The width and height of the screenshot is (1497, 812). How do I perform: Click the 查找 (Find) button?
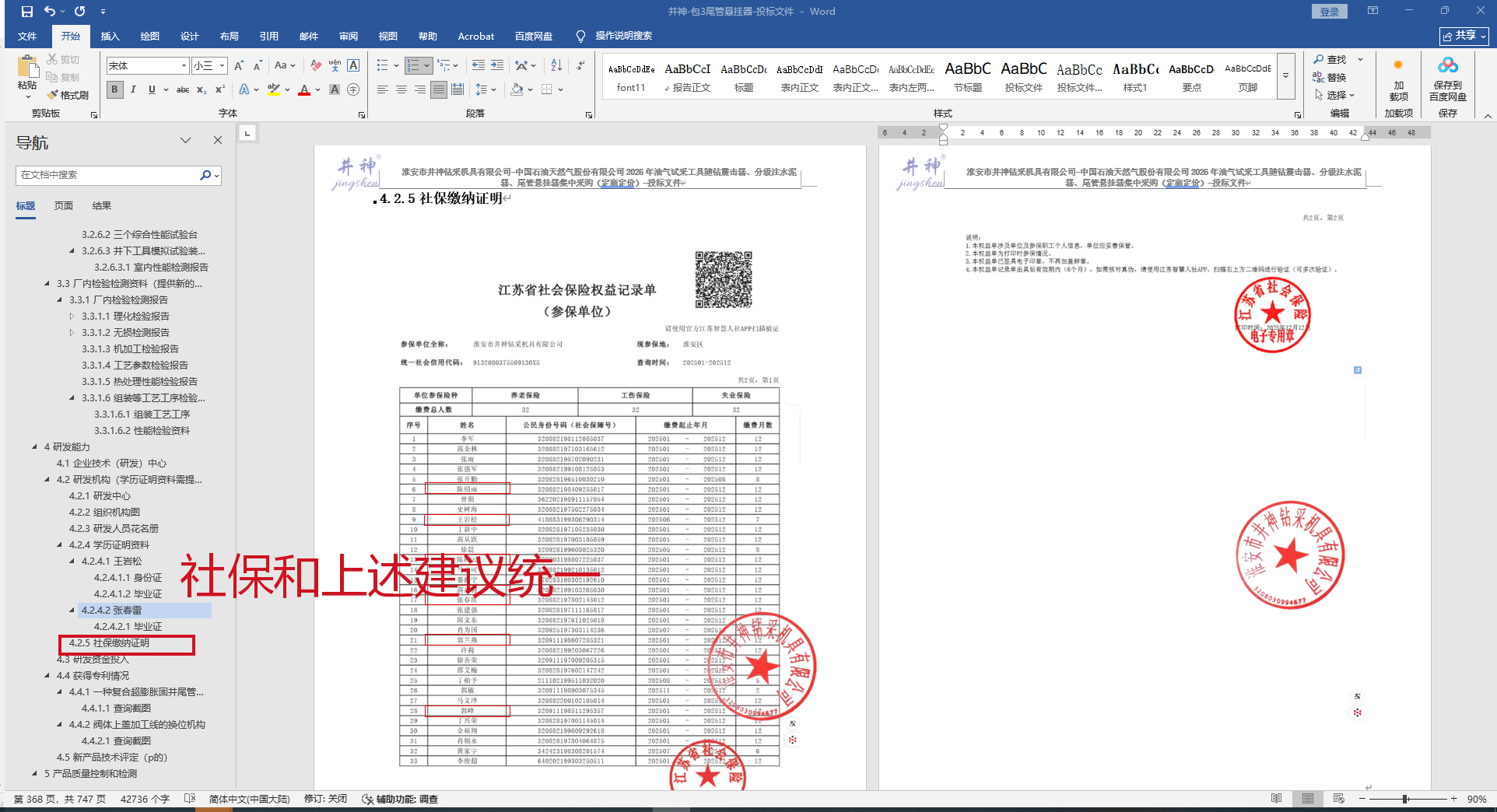[1330, 59]
